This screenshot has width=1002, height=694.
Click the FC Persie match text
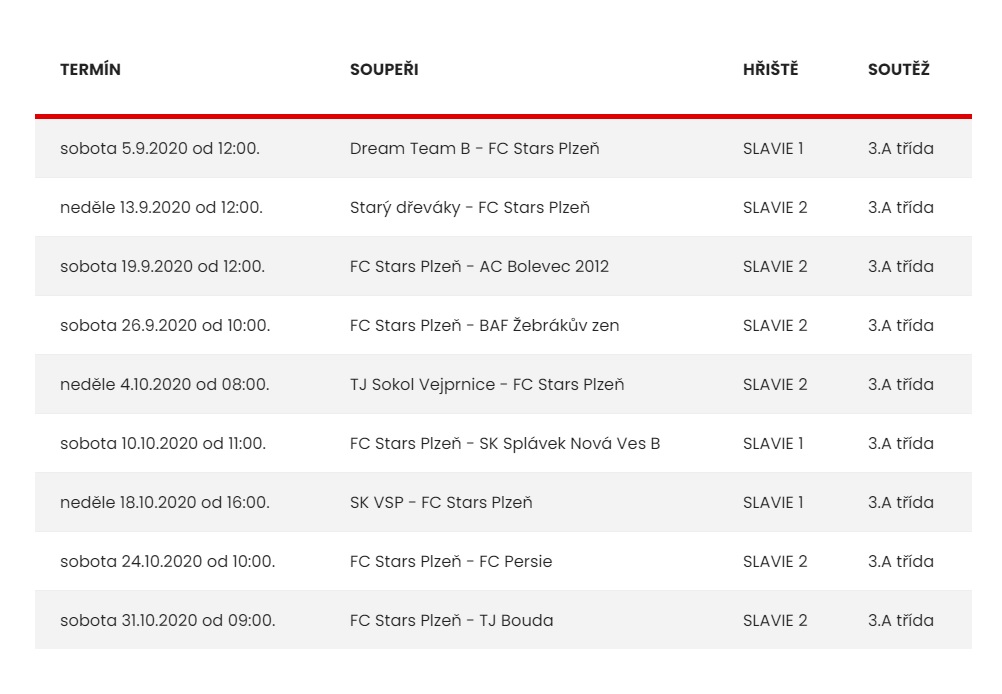(x=450, y=562)
